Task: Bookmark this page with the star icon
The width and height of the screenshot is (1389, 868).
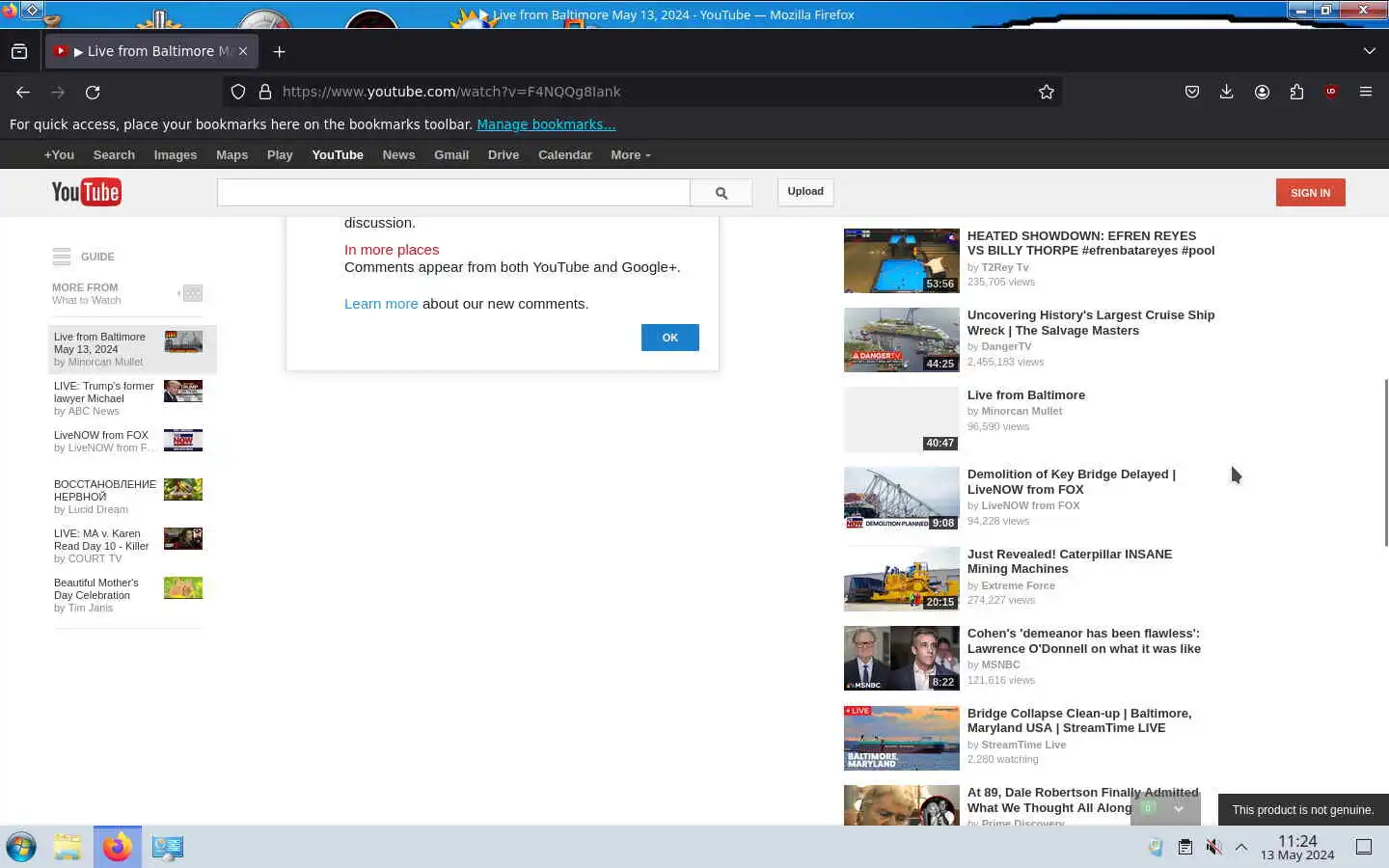Action: 1046,92
